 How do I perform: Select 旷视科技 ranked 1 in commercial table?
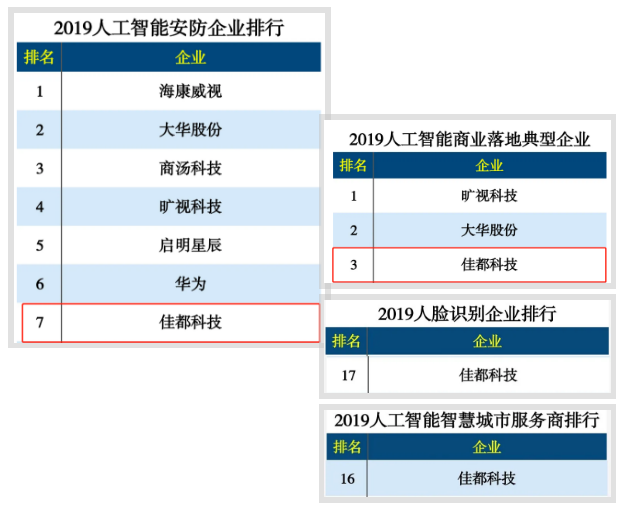489,195
